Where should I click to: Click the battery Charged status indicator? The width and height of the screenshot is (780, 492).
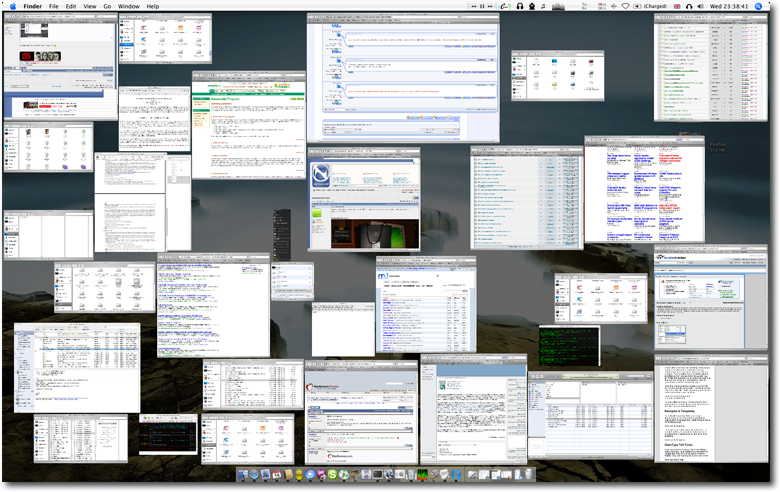point(653,6)
